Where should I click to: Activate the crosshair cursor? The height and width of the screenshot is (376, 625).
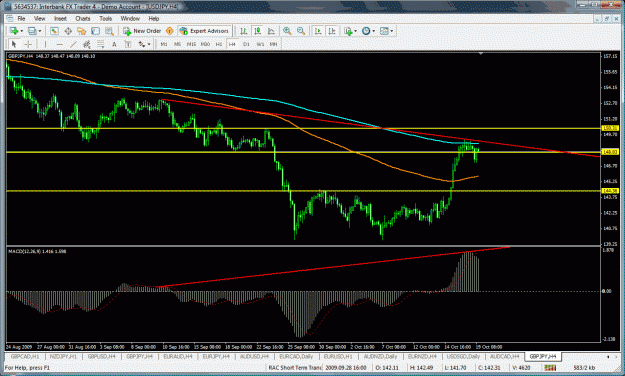coord(28,44)
